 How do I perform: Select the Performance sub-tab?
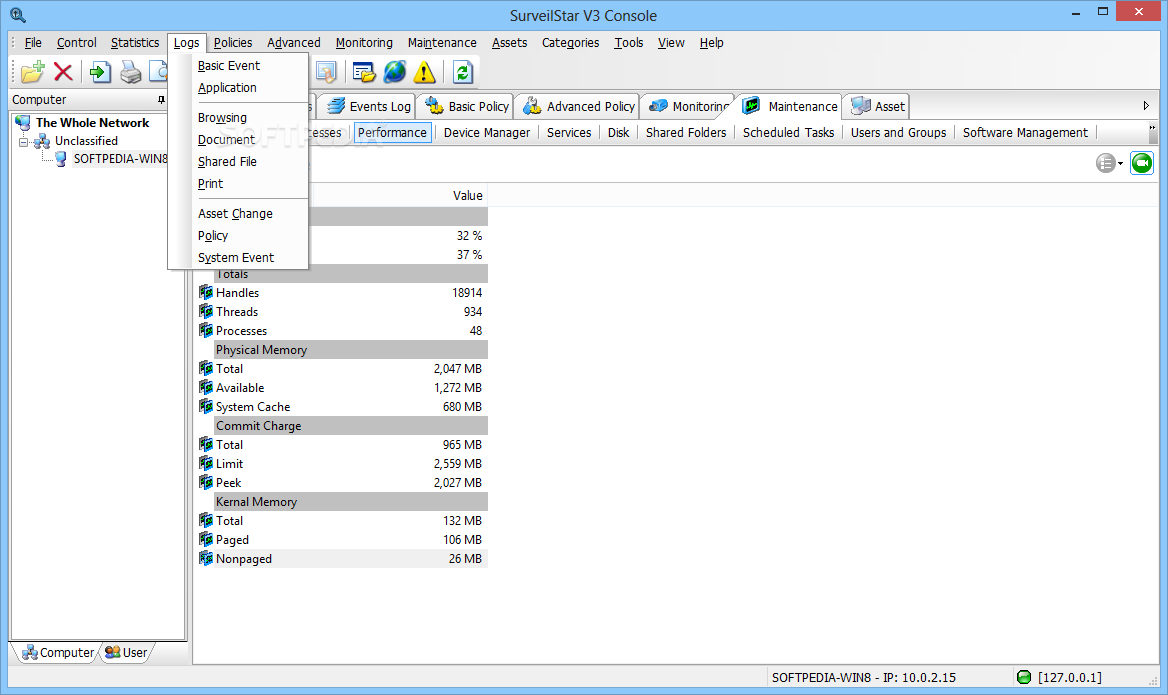tap(393, 133)
